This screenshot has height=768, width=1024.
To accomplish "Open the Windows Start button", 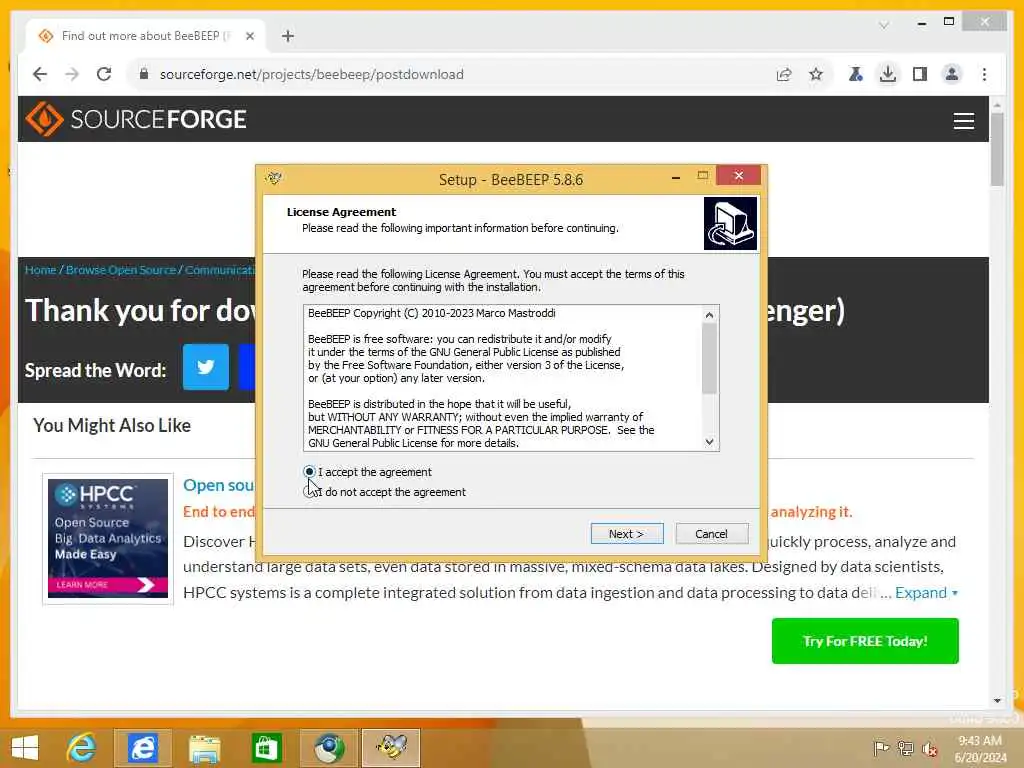I will point(25,748).
